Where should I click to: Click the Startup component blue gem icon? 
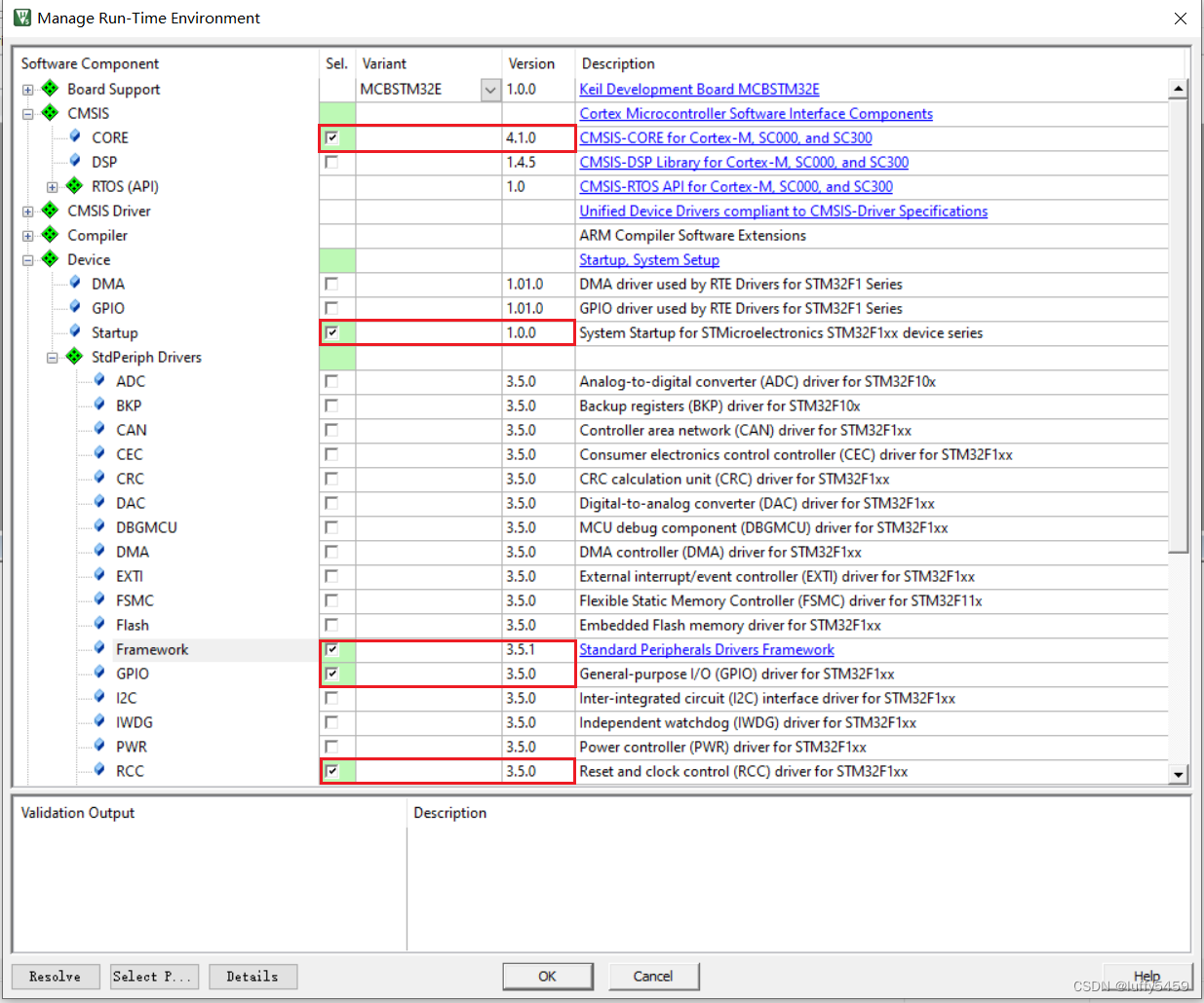(x=75, y=331)
